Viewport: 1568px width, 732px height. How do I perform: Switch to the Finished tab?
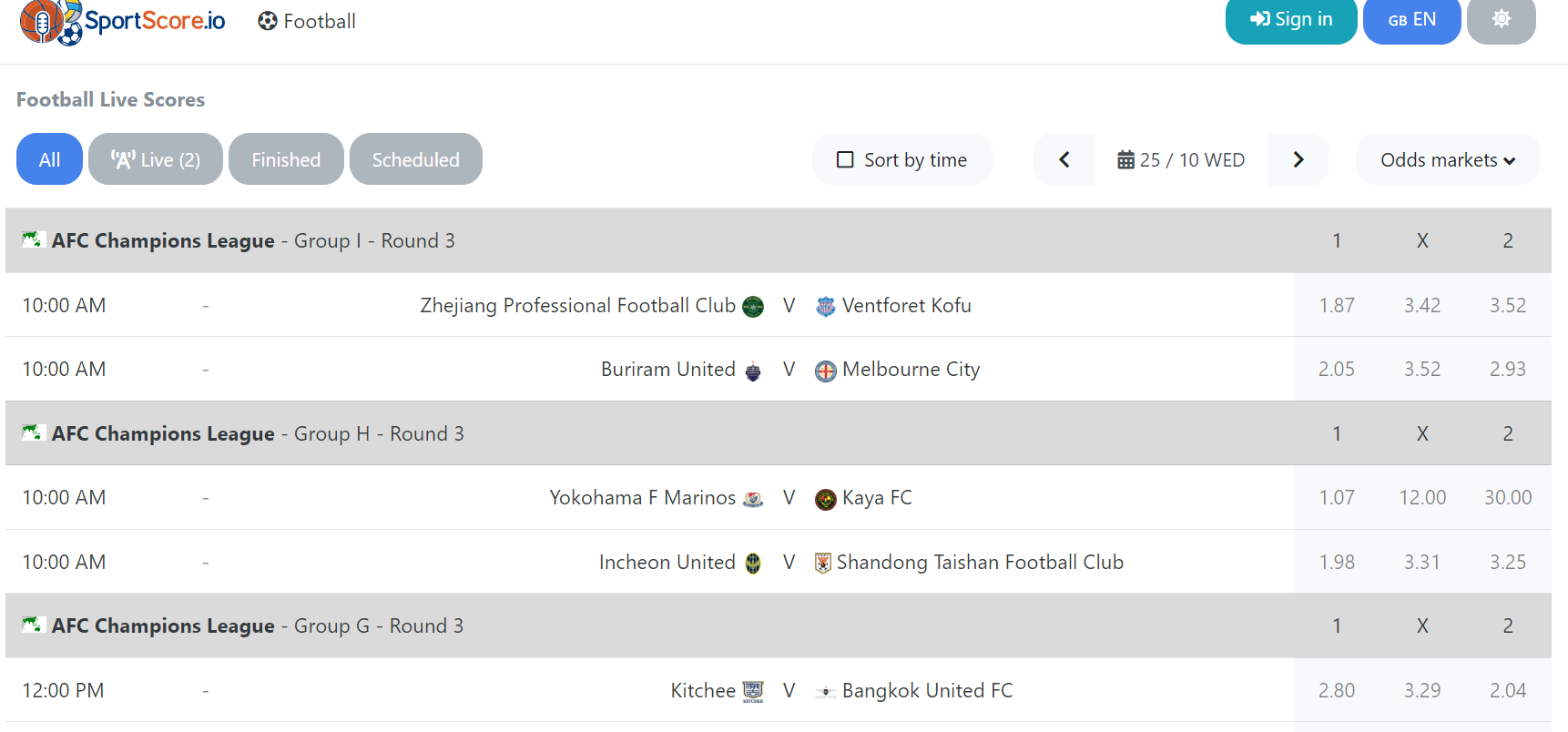pos(286,158)
